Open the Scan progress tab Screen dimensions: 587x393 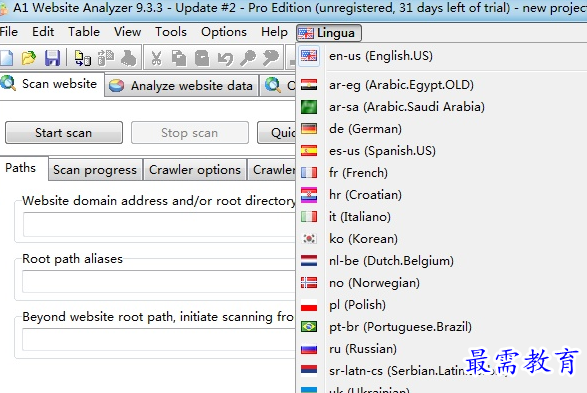[x=95, y=170]
